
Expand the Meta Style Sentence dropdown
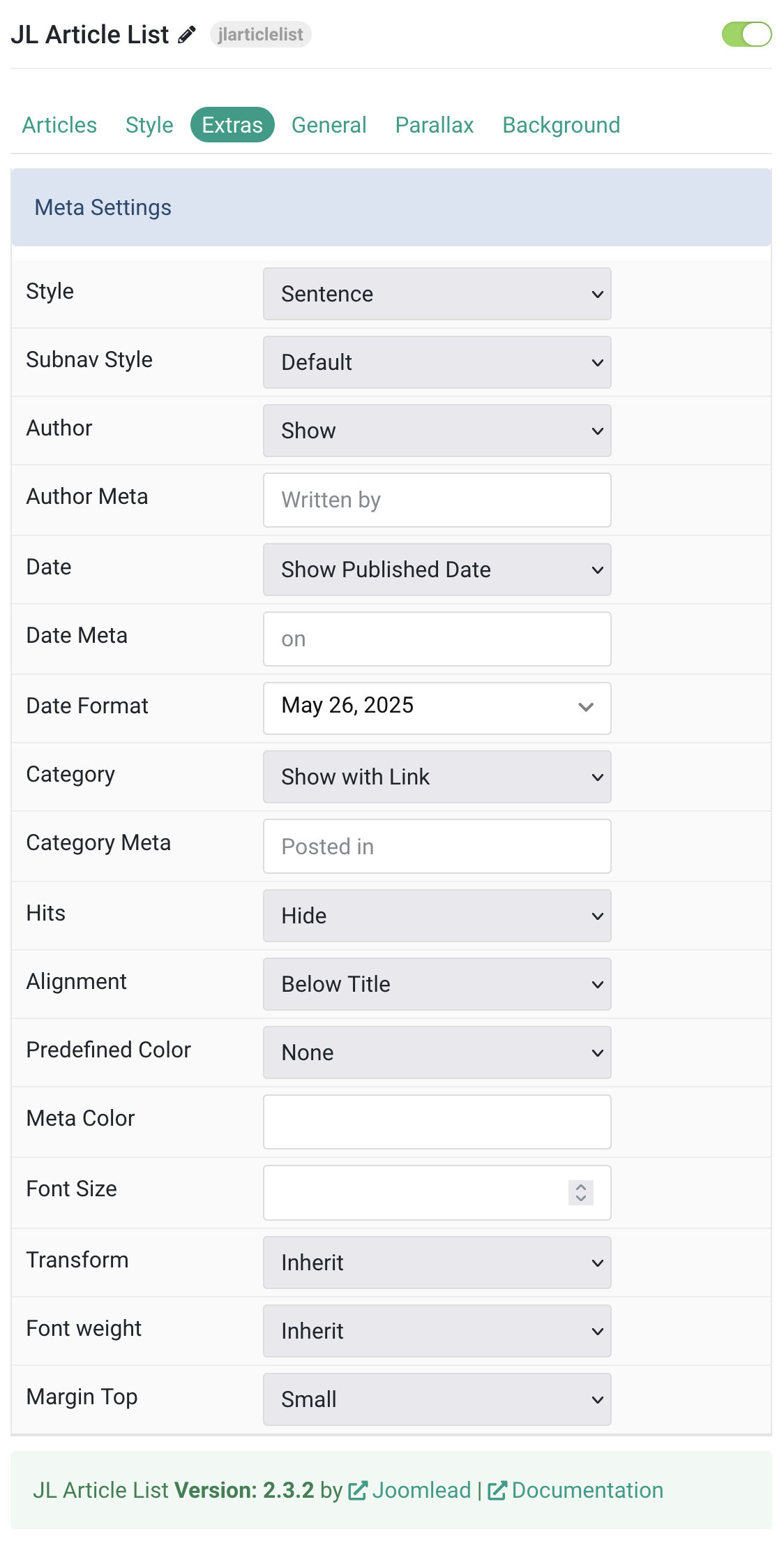click(437, 294)
